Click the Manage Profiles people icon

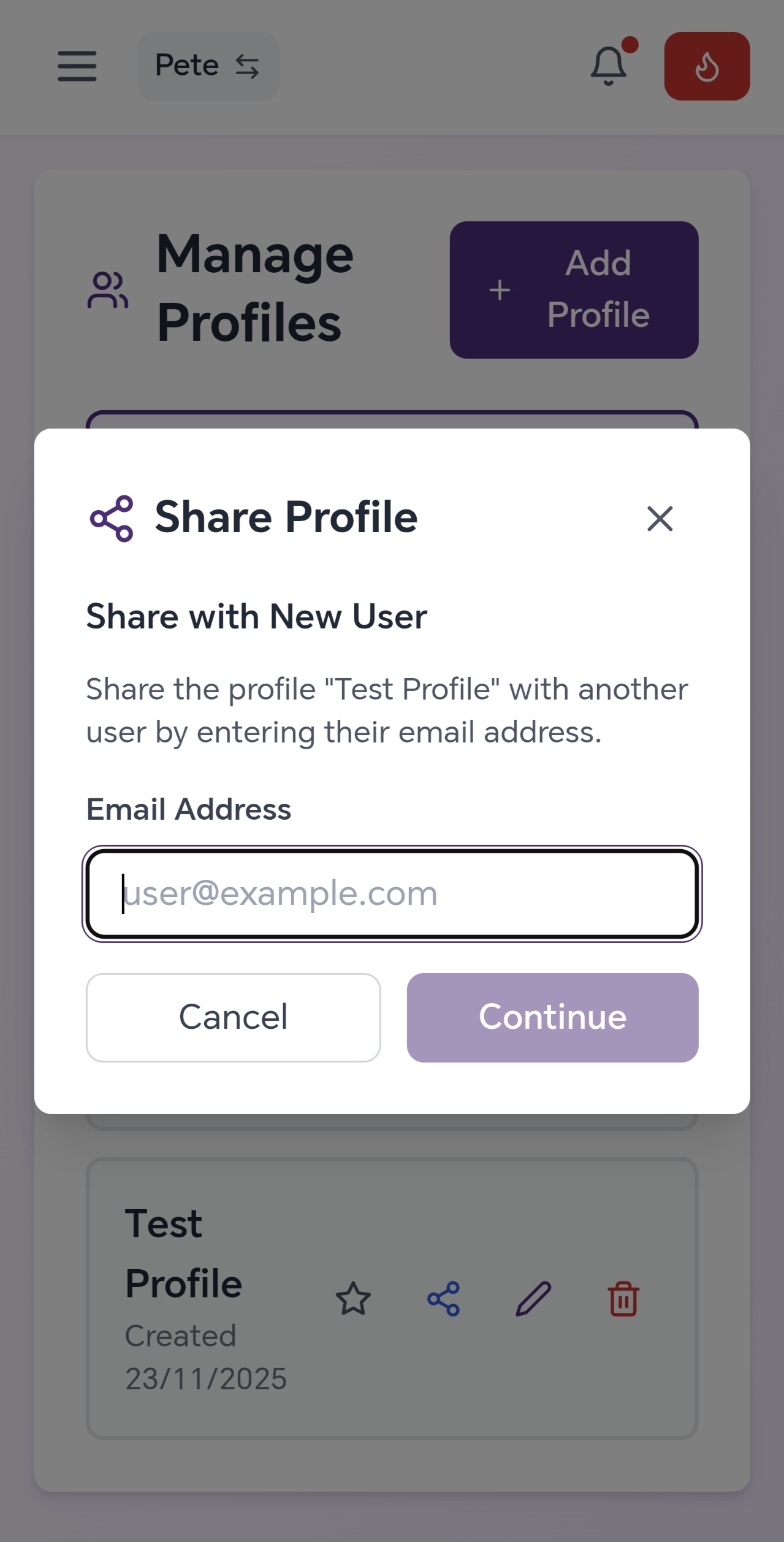[x=108, y=290]
